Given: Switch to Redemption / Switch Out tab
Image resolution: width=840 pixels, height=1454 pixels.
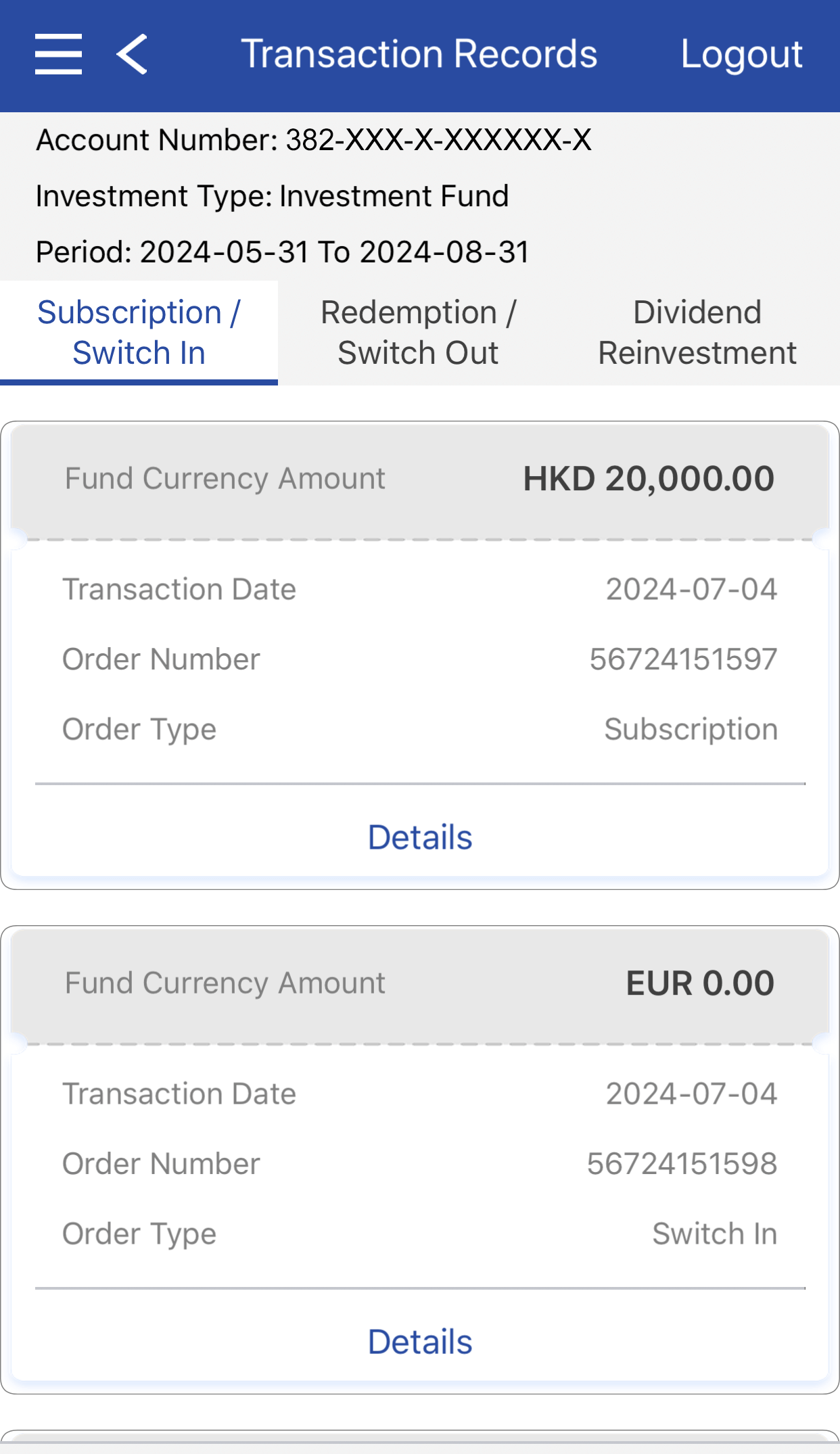Looking at the screenshot, I should (419, 333).
